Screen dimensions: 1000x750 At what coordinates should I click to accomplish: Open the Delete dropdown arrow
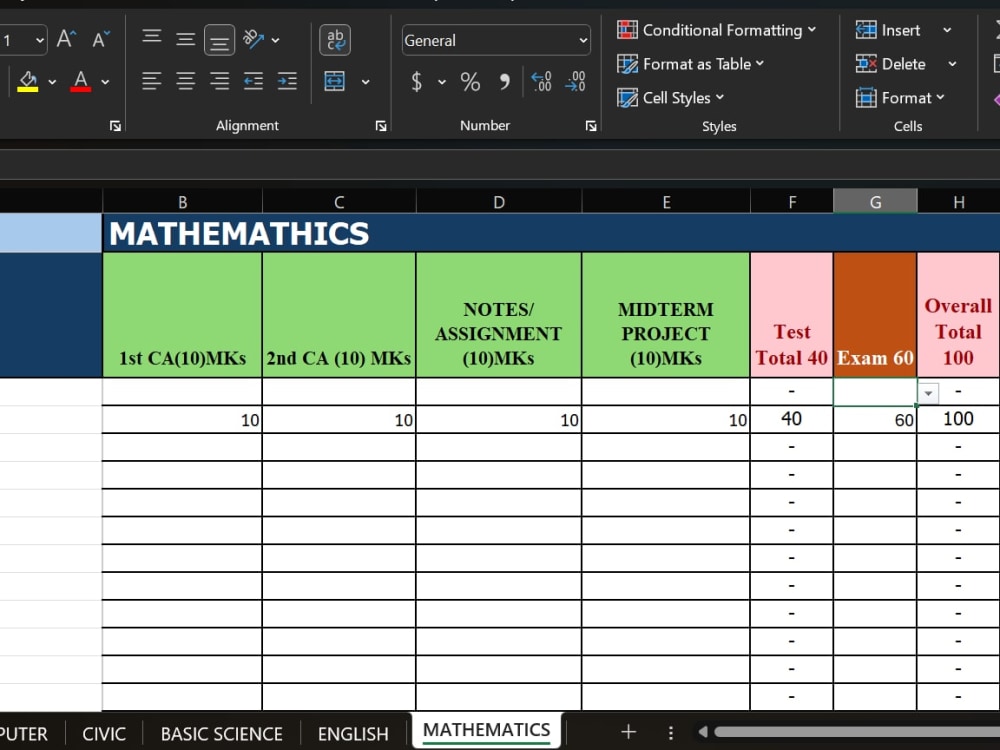[952, 64]
